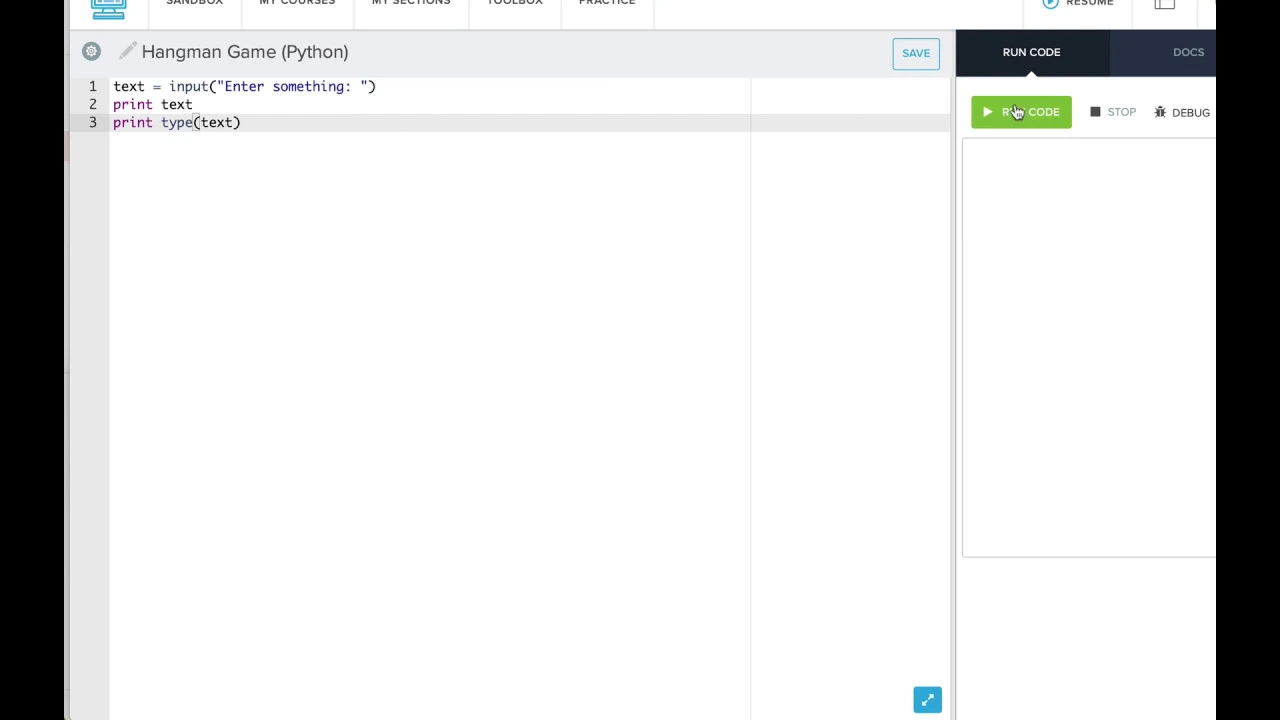Click the Resume link
This screenshot has width=1280, height=720.
click(1089, 3)
